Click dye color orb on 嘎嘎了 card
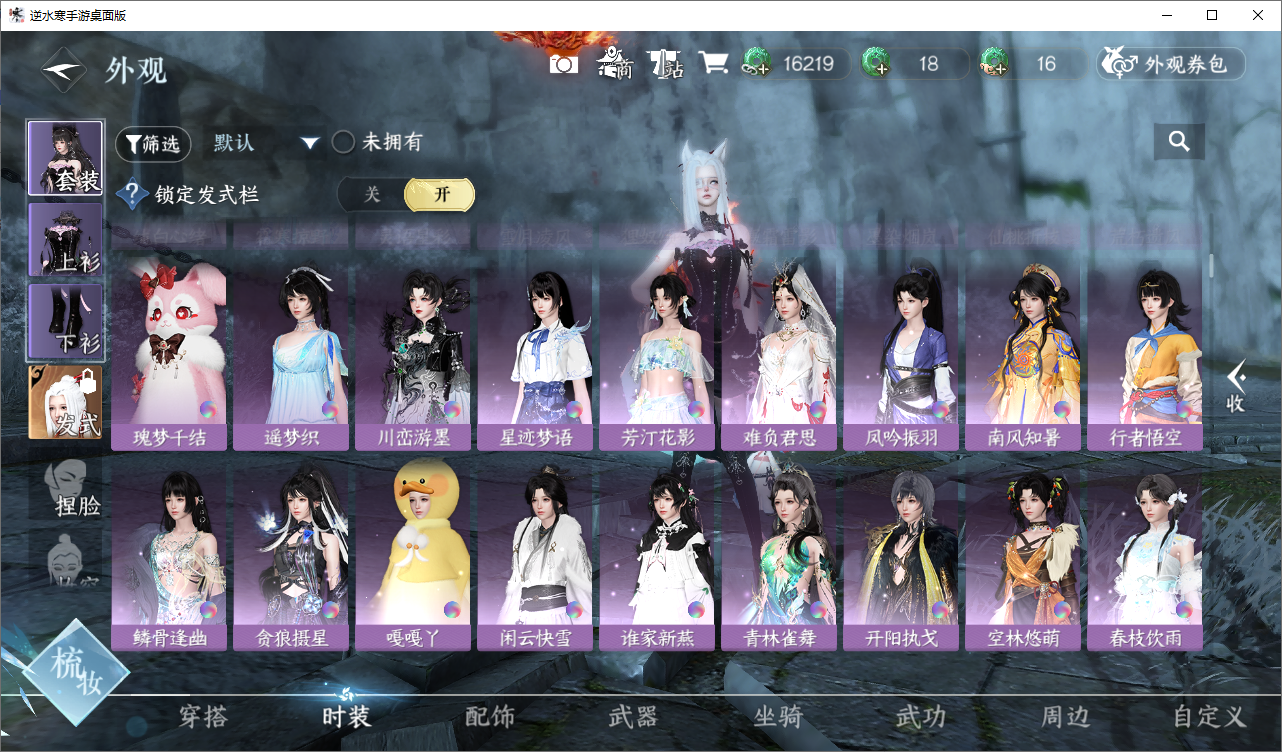 click(x=453, y=610)
